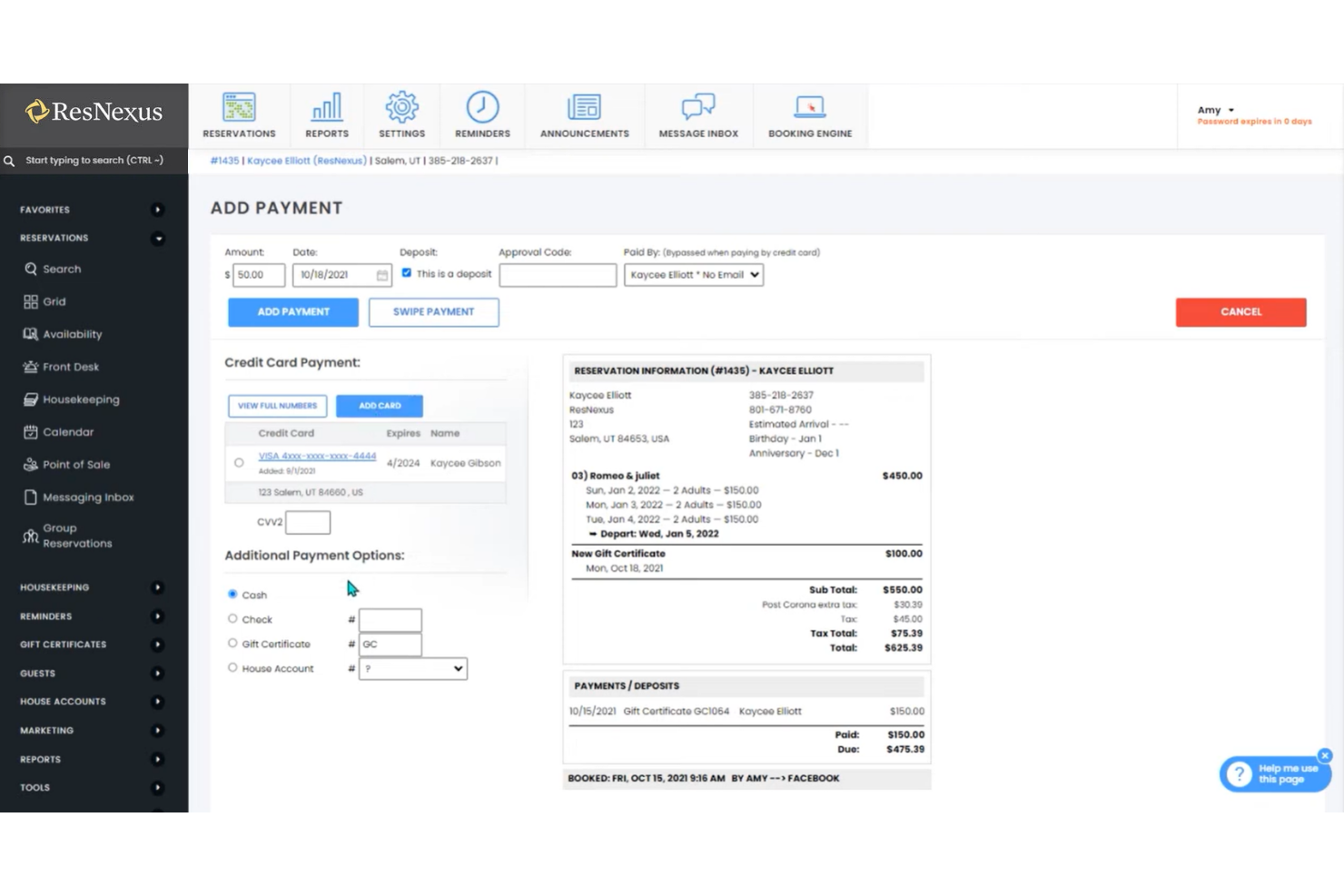Open the Booking Engine icon
The height and width of the screenshot is (896, 1344).
pos(809,114)
